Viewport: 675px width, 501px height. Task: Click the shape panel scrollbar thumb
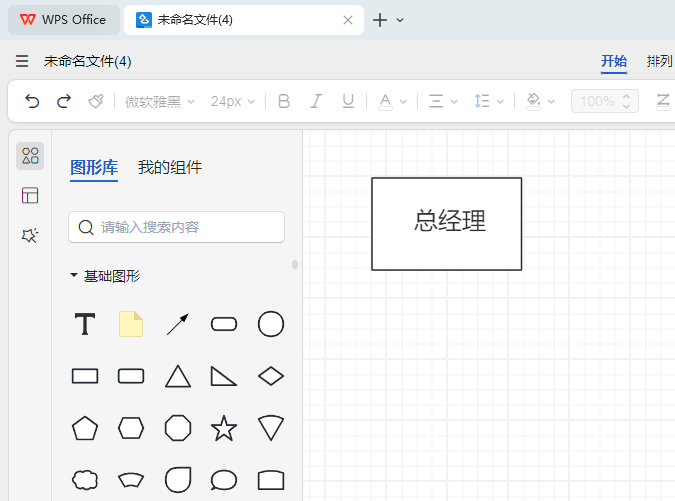(x=295, y=264)
